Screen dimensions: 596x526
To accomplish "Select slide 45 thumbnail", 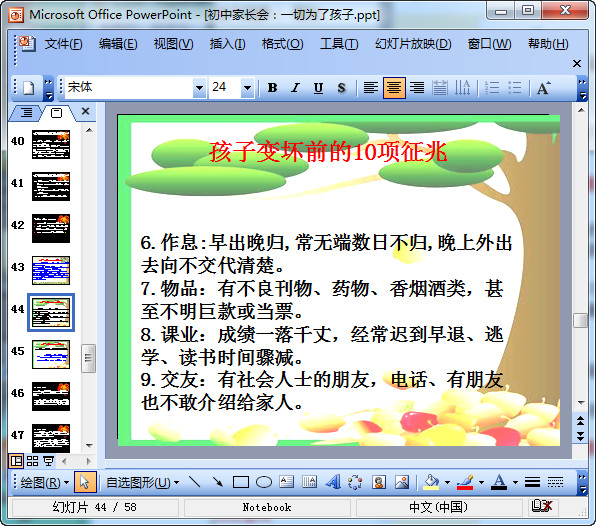I will pos(51,355).
